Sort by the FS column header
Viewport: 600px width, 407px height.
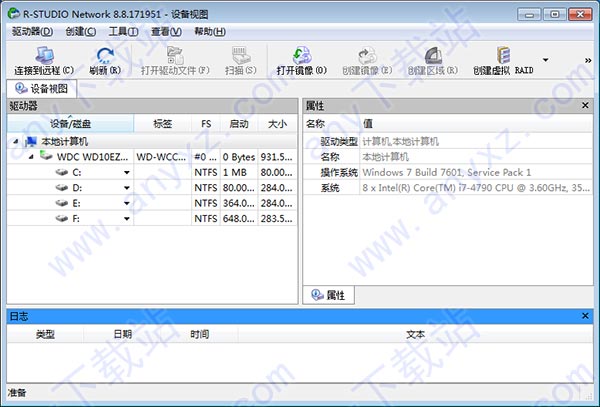pos(206,124)
